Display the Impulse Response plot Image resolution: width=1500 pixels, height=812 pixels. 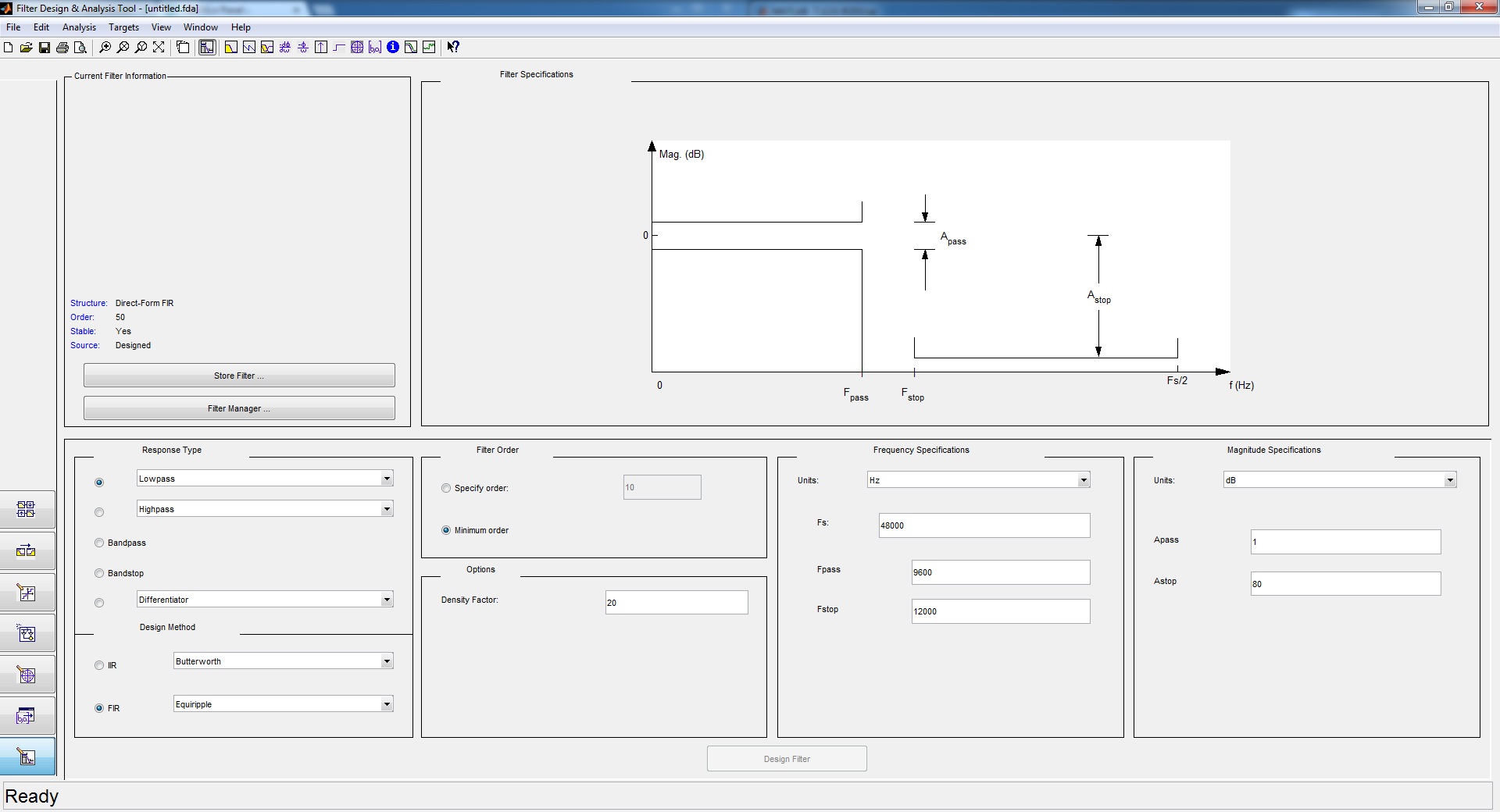tap(321, 48)
